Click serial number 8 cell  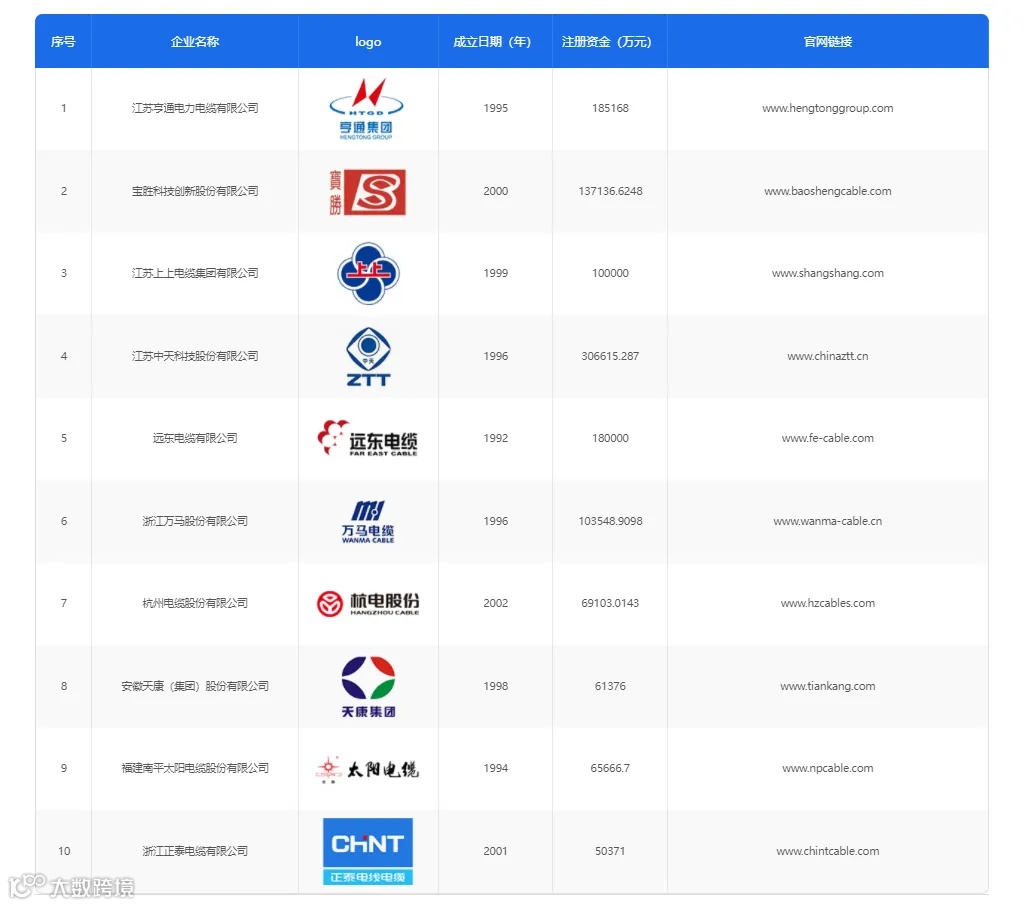click(64, 687)
